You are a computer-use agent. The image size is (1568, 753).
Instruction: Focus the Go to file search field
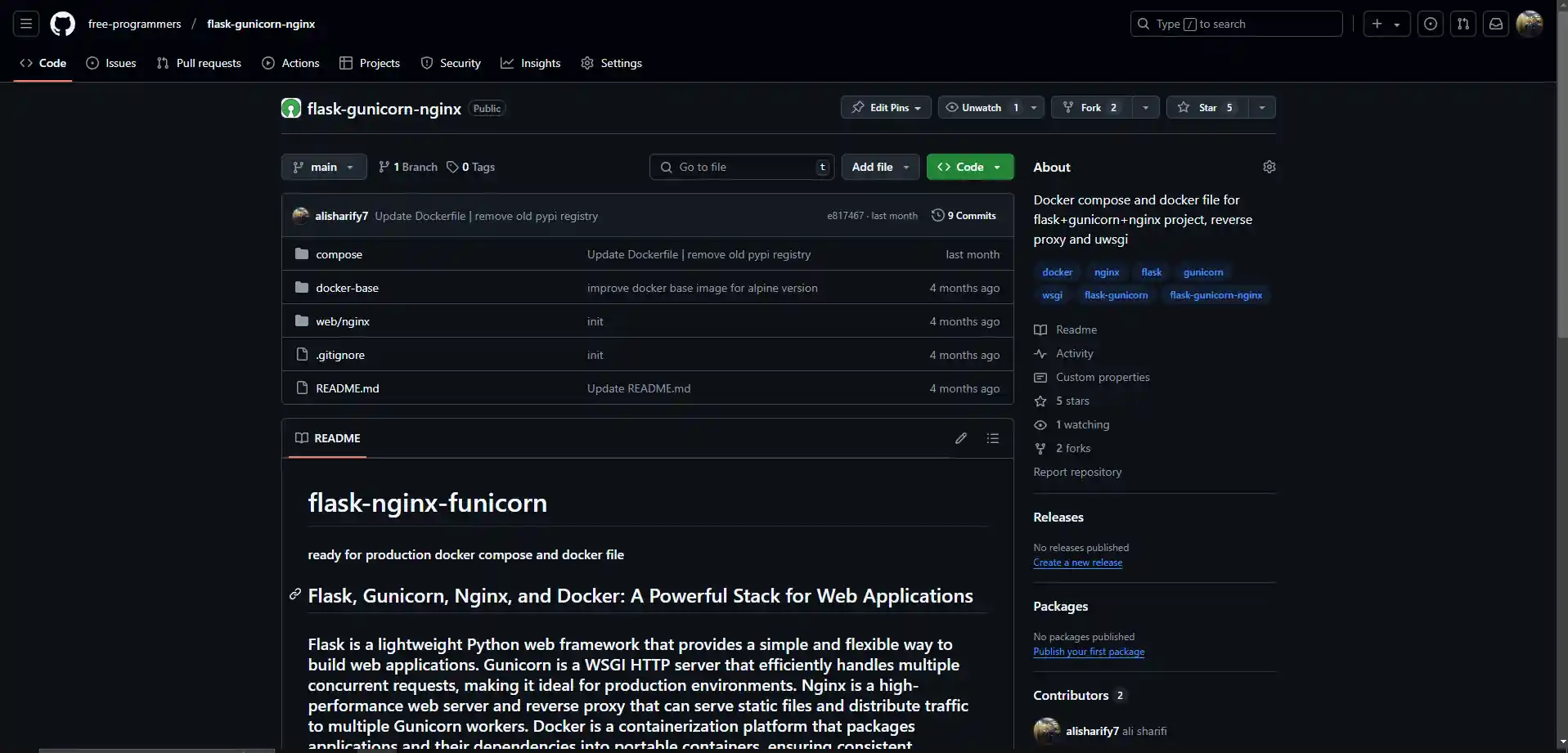[741, 167]
